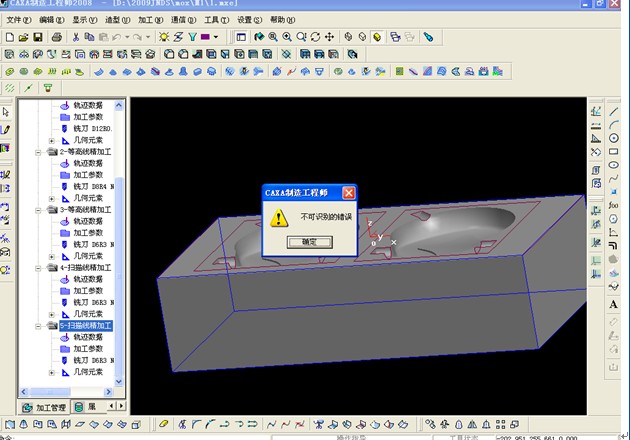Screen dimensions: 630x440
Task: Click the light bulb lighting icon
Action: tap(164, 37)
